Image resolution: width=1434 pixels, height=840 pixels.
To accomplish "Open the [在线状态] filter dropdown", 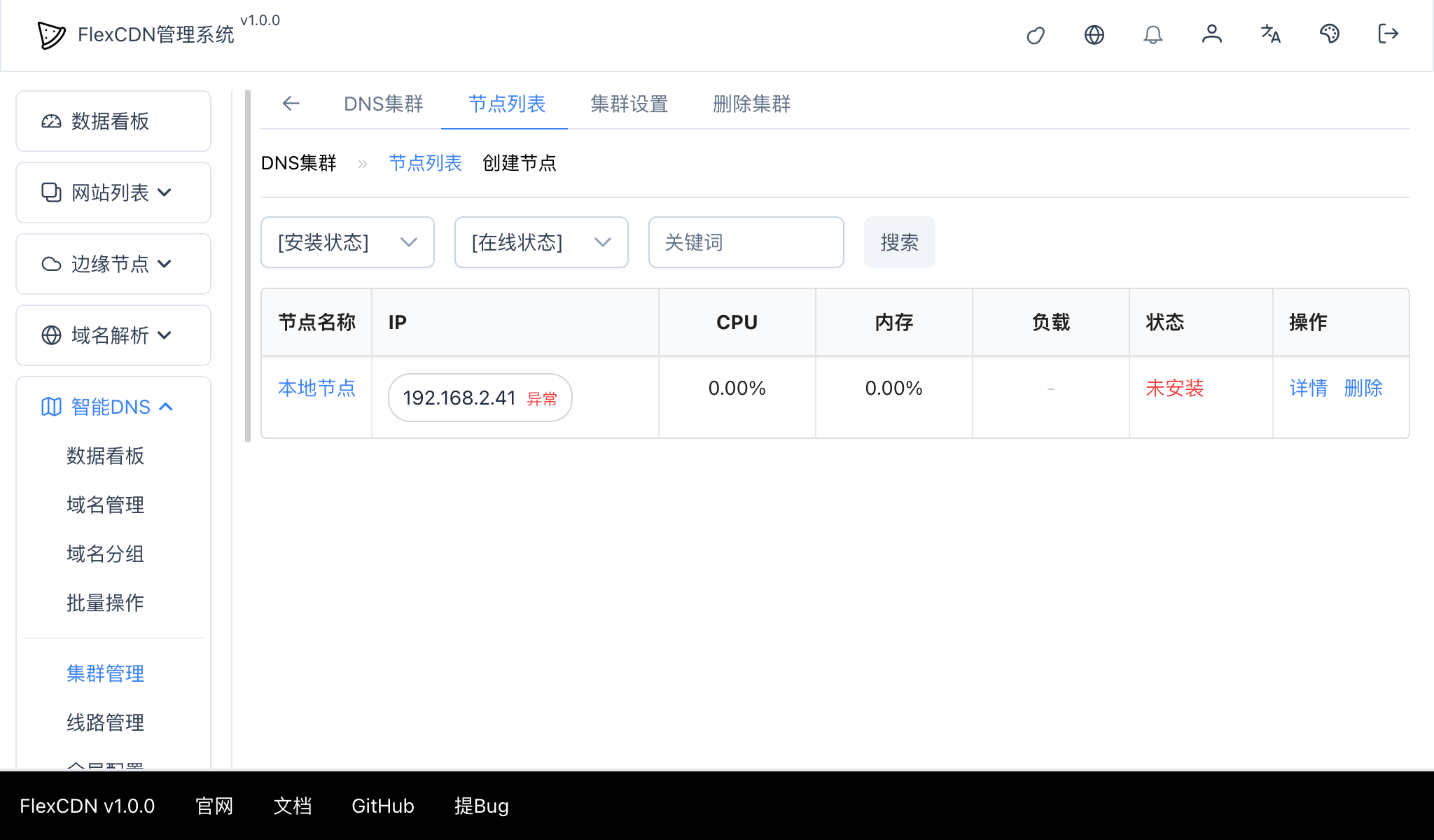I will tap(541, 242).
